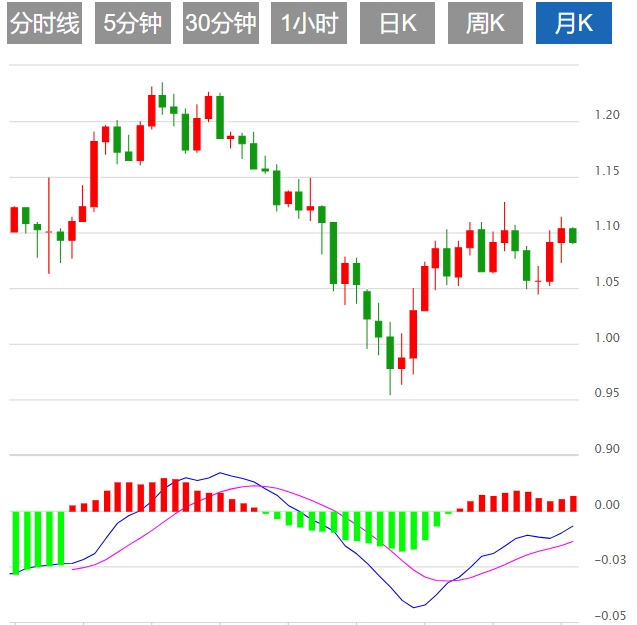
Task: Click the -0.05 MACD axis label
Action: [x=607, y=615]
